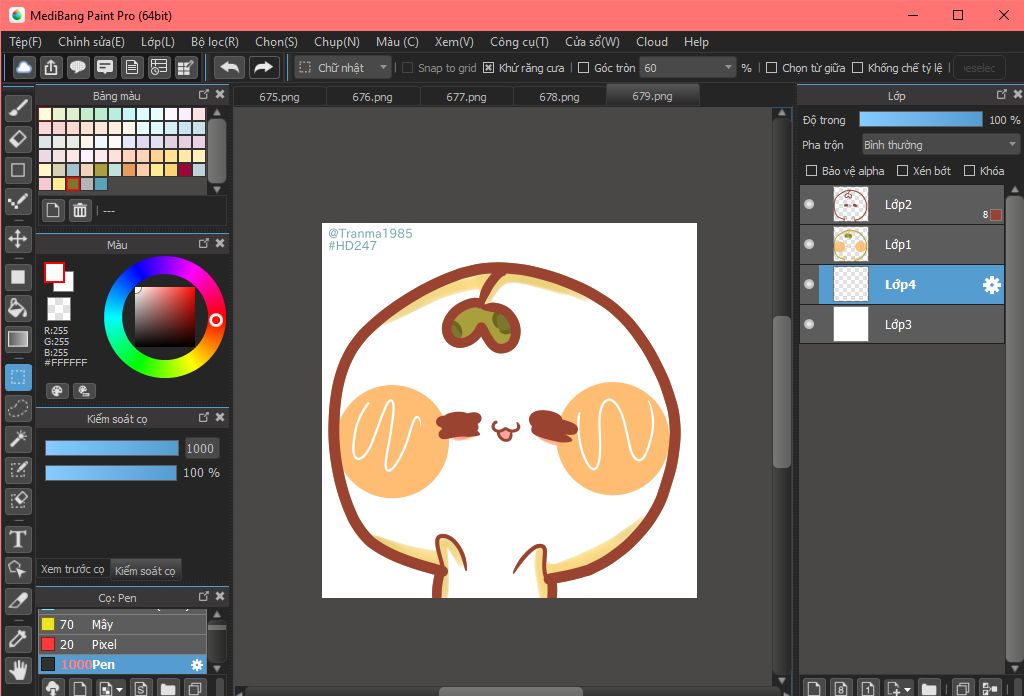This screenshot has height=696, width=1024.
Task: Add new palette color with page icon
Action: click(x=53, y=210)
